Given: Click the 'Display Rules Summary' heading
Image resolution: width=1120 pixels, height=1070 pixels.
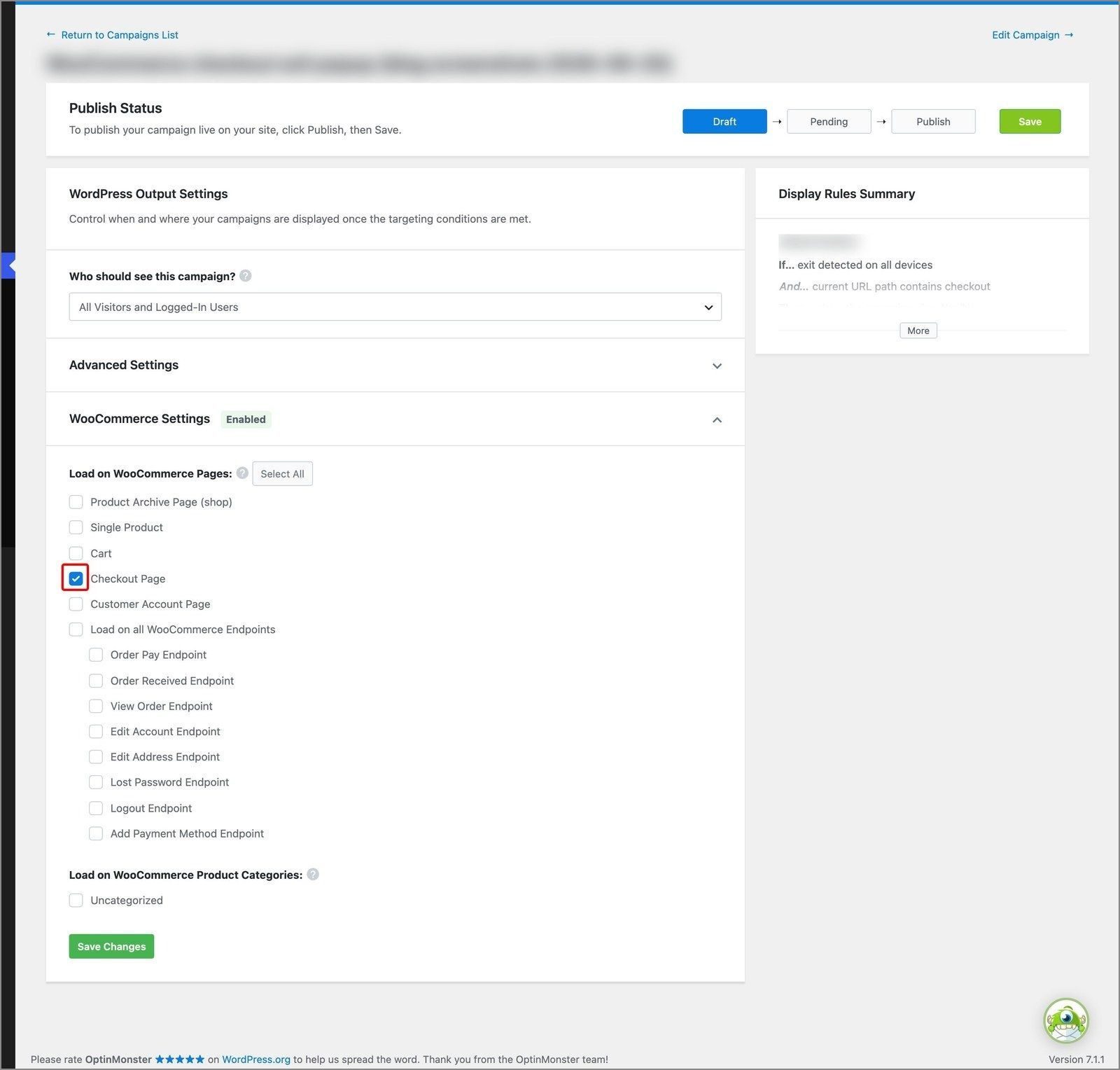Looking at the screenshot, I should (x=846, y=194).
